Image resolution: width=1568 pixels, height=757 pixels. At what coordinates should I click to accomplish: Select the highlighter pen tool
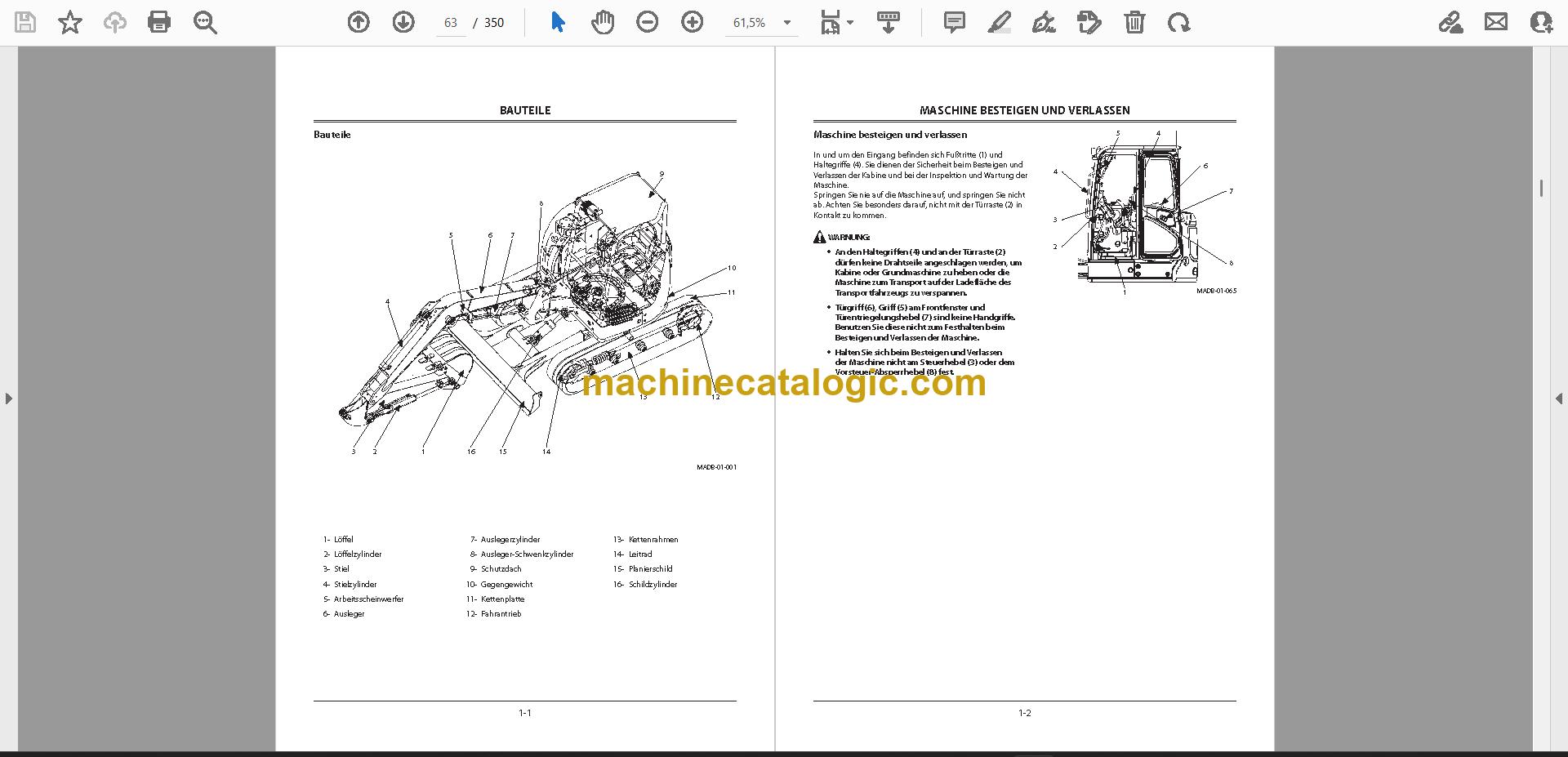click(x=999, y=22)
